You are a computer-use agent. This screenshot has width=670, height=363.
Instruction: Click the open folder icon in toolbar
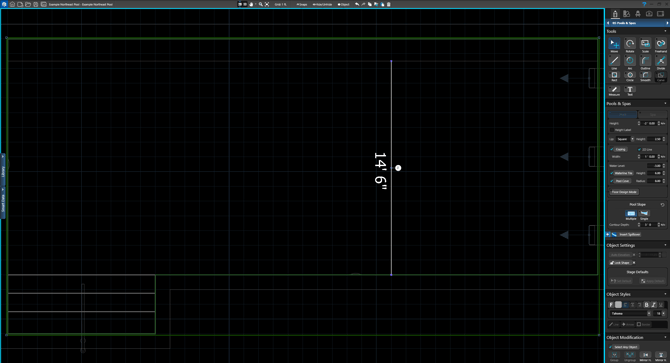point(28,4)
